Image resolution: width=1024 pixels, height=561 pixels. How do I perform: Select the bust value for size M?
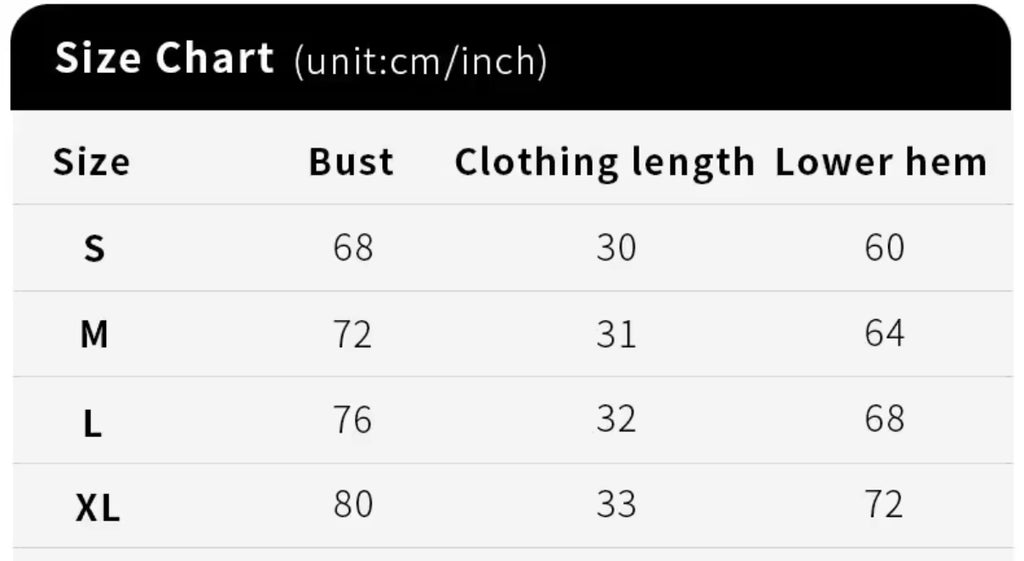(352, 334)
